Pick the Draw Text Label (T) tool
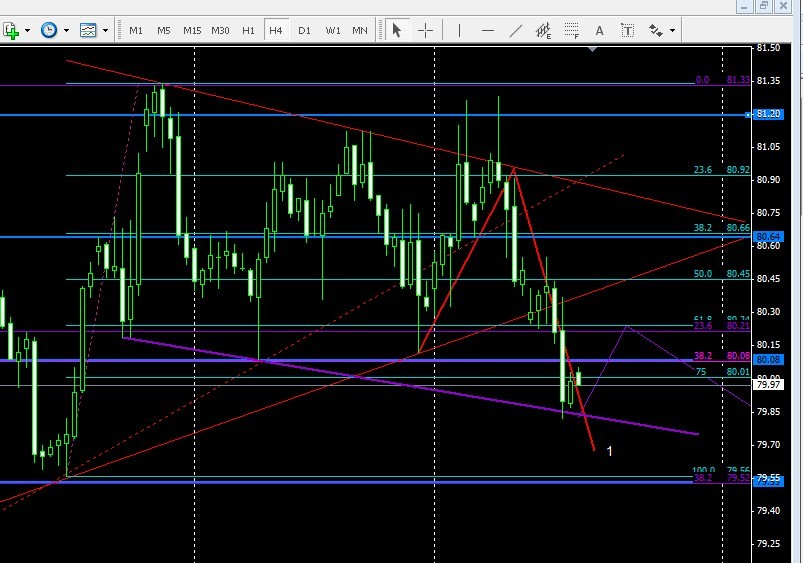Screen dimensions: 803x563 [627, 31]
